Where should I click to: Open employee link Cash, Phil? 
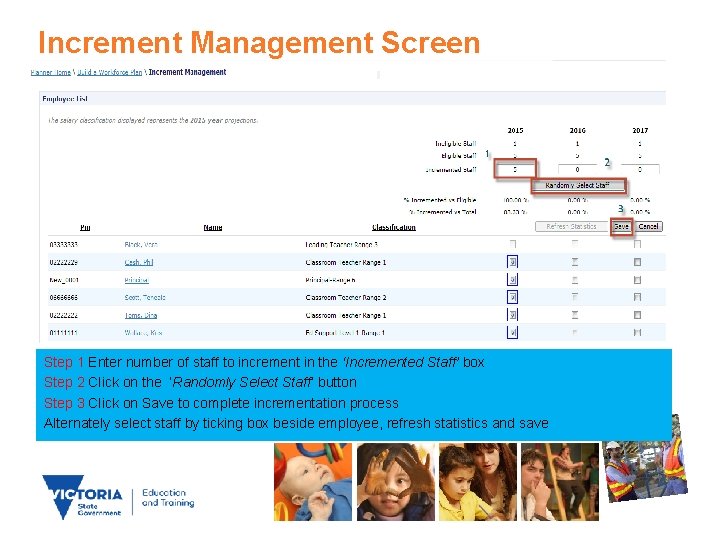click(139, 262)
